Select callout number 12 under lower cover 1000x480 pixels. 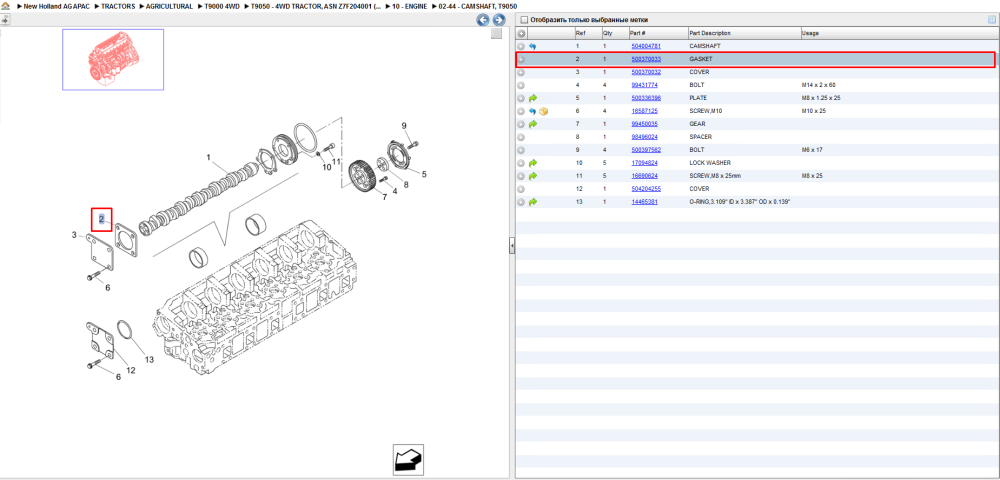coord(131,370)
